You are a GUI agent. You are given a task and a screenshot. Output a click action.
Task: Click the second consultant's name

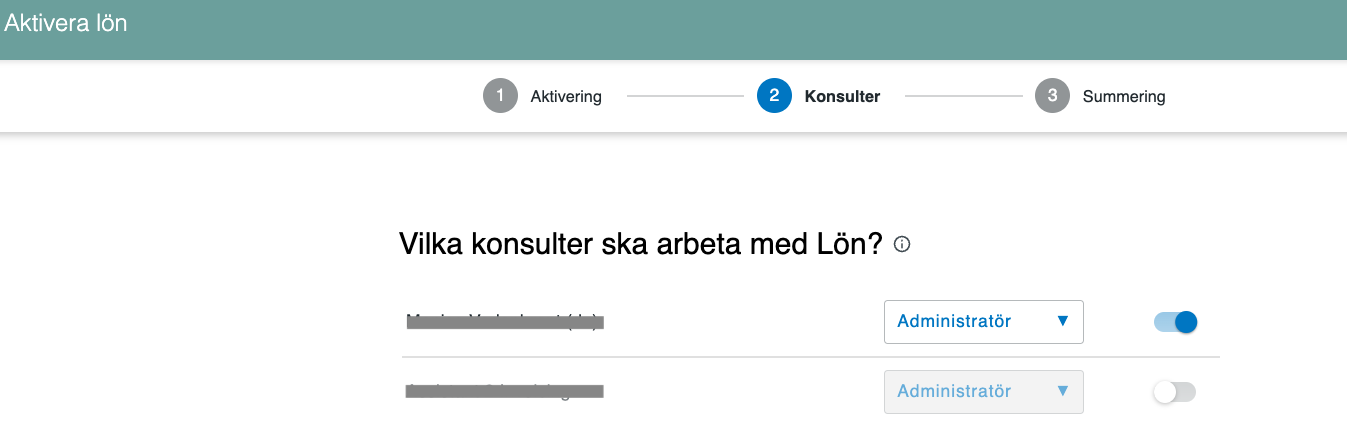(x=504, y=392)
